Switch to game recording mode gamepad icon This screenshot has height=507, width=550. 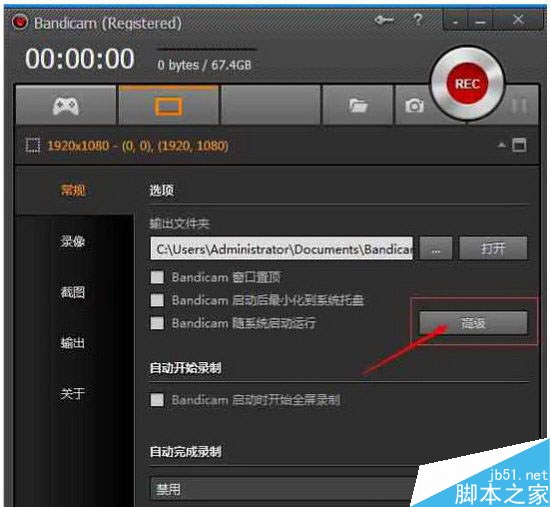[x=66, y=105]
